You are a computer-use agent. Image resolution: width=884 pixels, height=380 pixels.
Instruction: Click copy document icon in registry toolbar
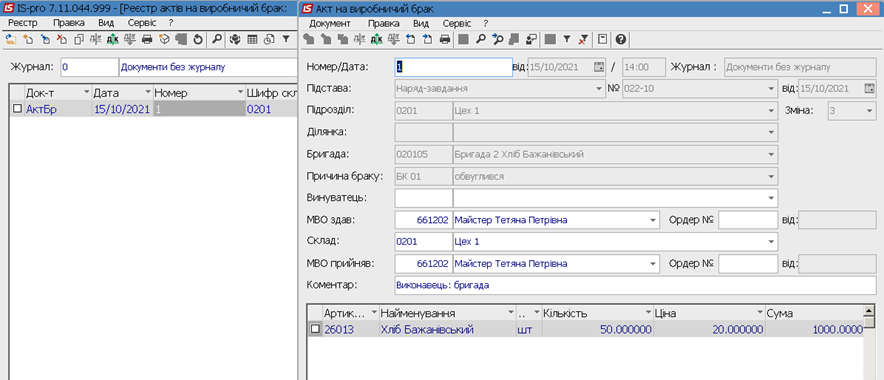click(x=79, y=39)
